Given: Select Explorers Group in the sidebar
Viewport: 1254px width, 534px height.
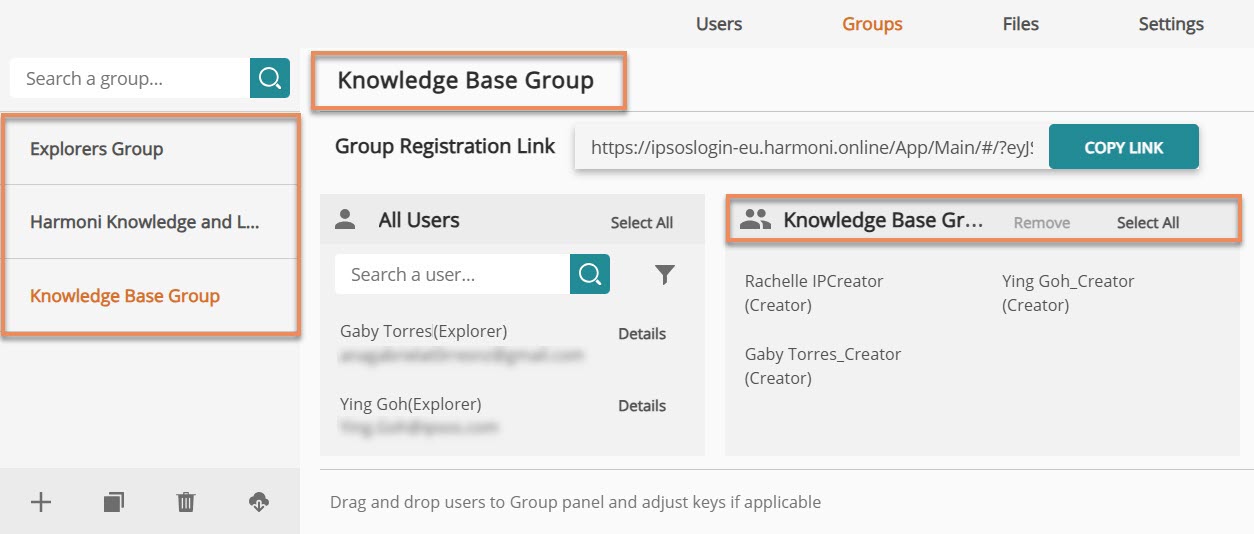Looking at the screenshot, I should point(150,149).
